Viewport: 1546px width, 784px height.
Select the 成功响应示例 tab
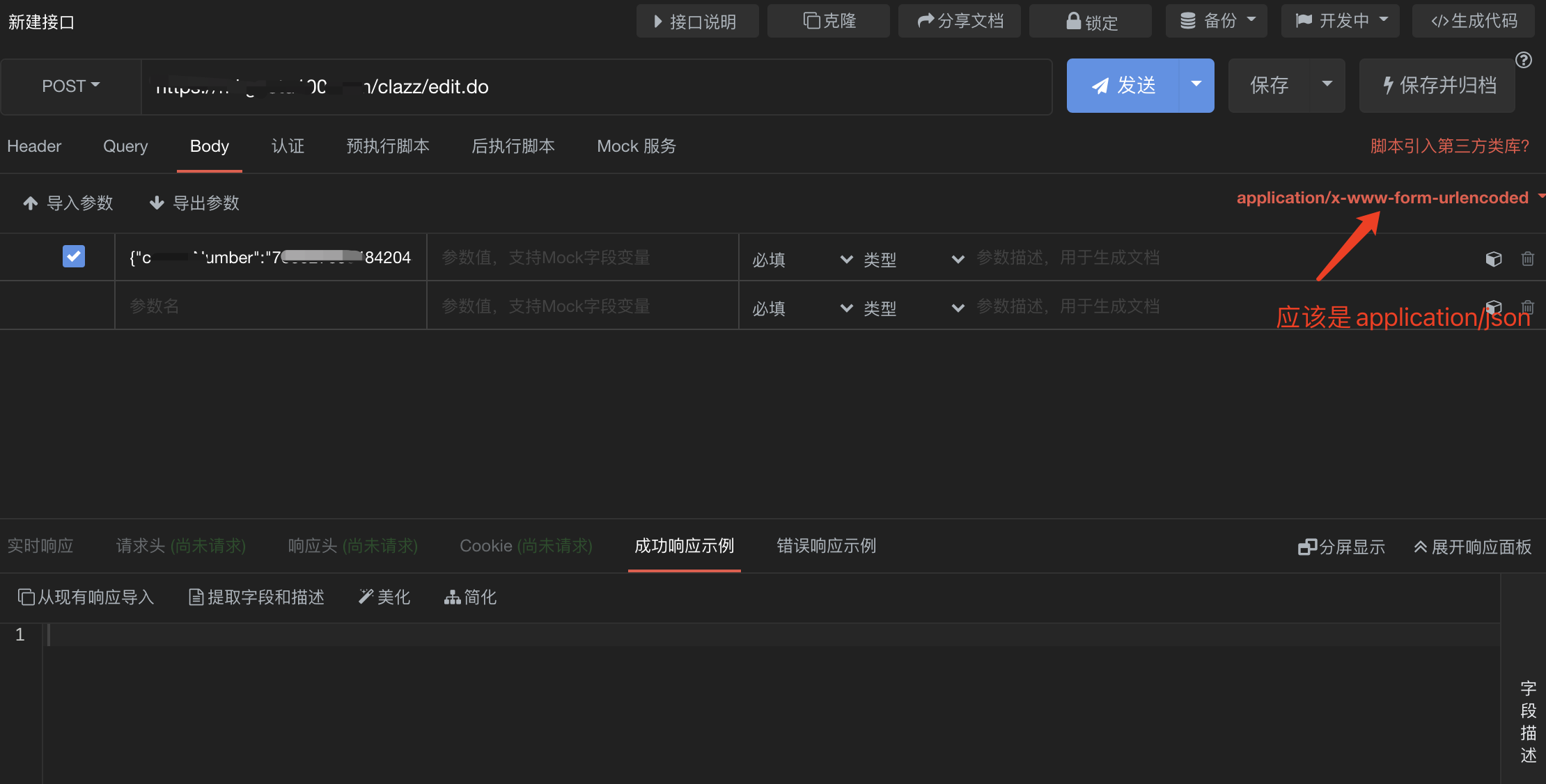coord(684,546)
